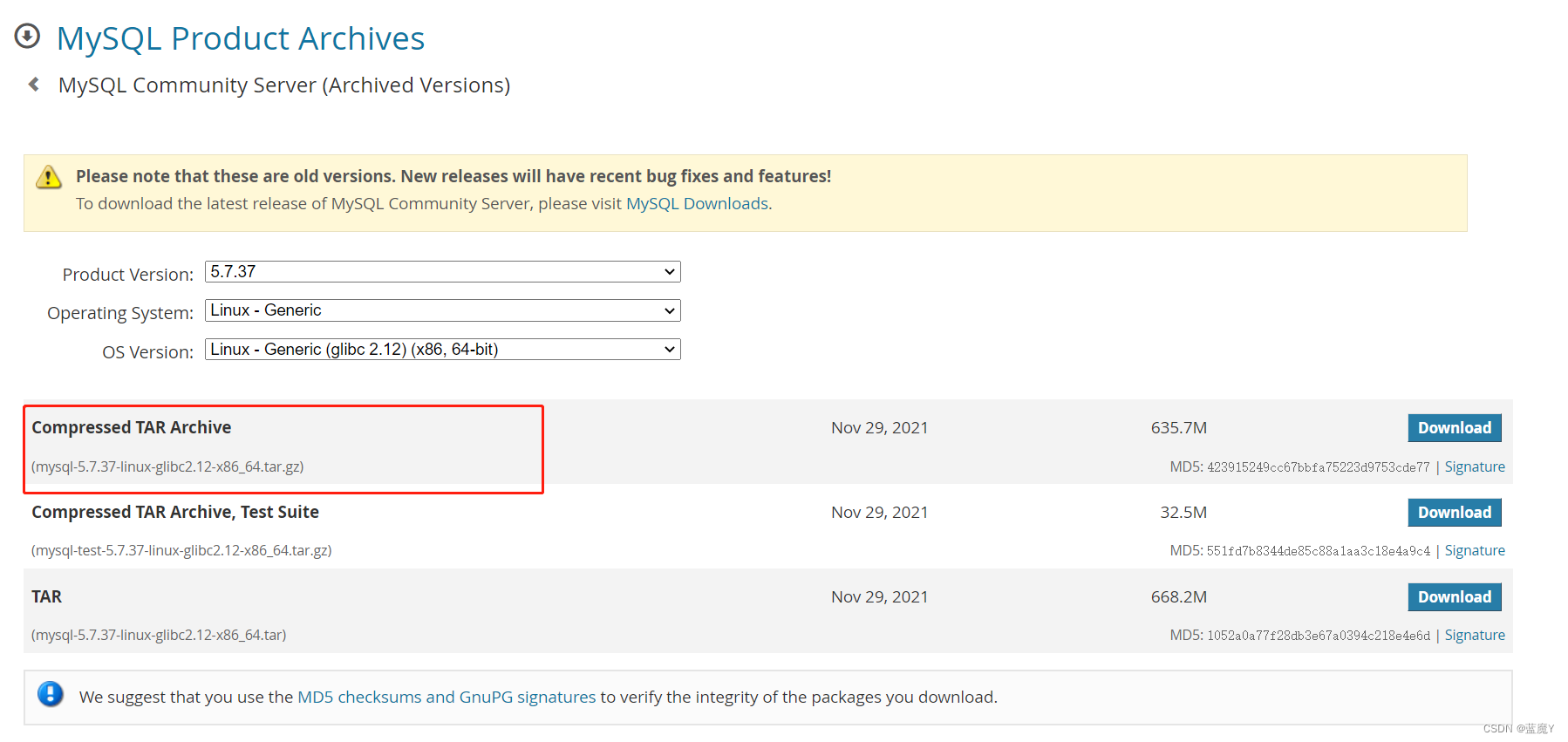Screen dimensions: 1568x742
Task: Click MD5 value 551fd7b8344de85c88a1aa3c18e4a9c4
Action: pos(1319,551)
